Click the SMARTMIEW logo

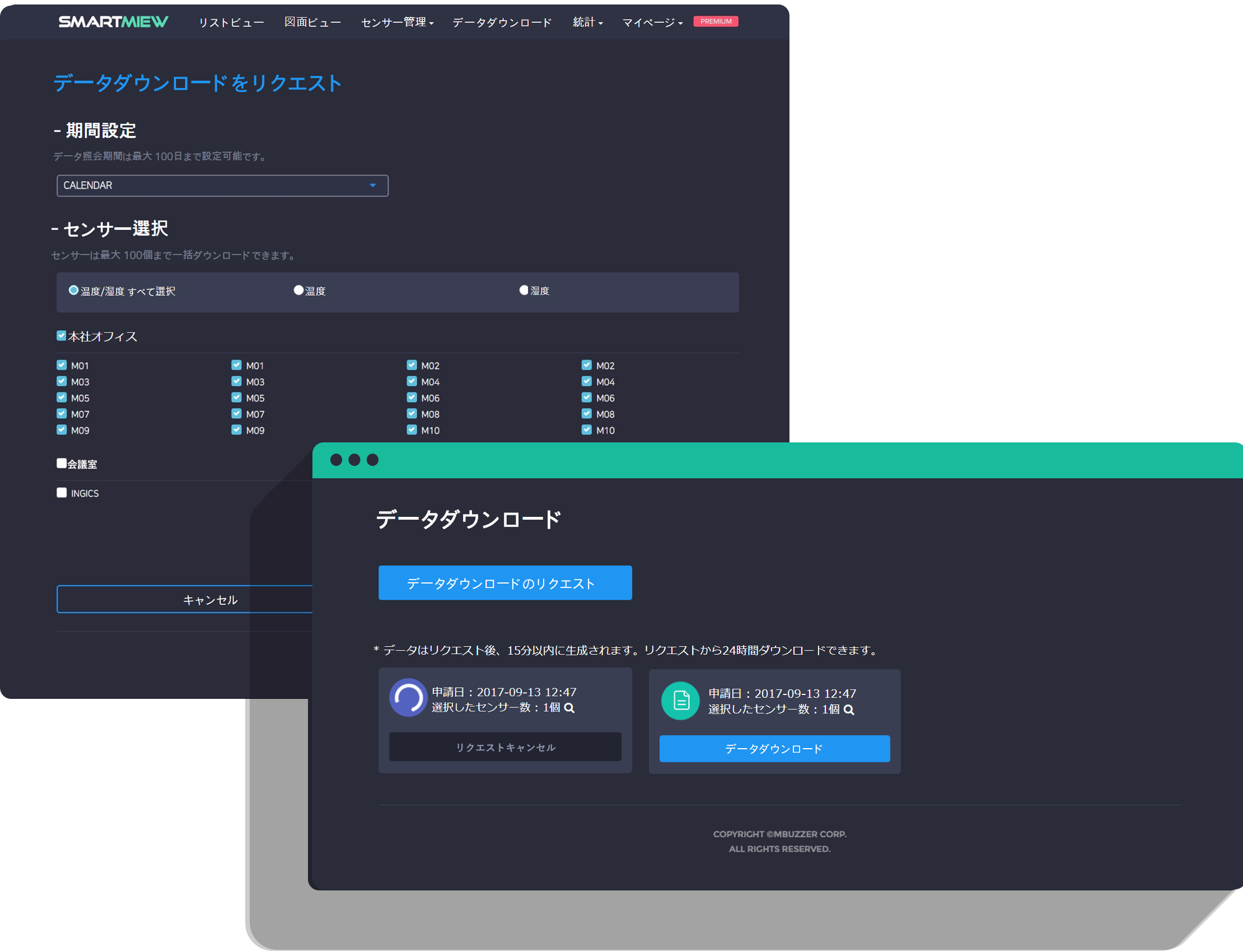coord(113,21)
